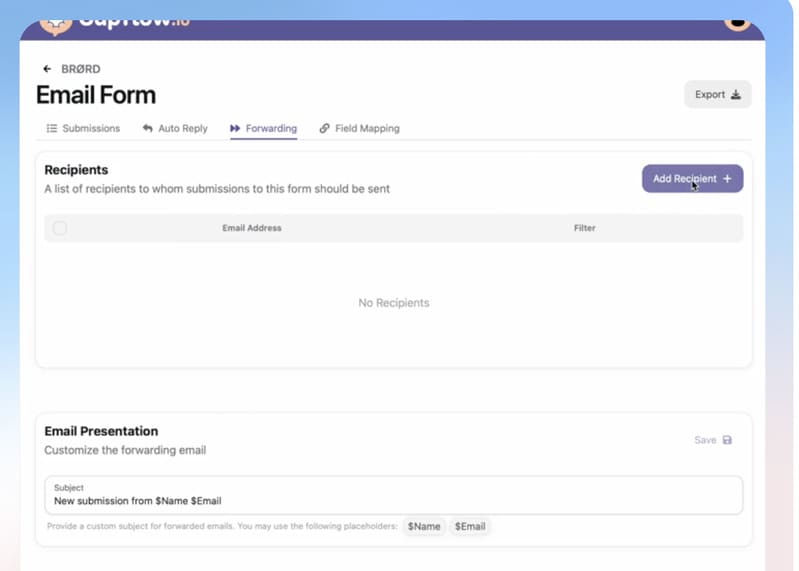
Task: Open the user avatar menu
Action: (737, 23)
